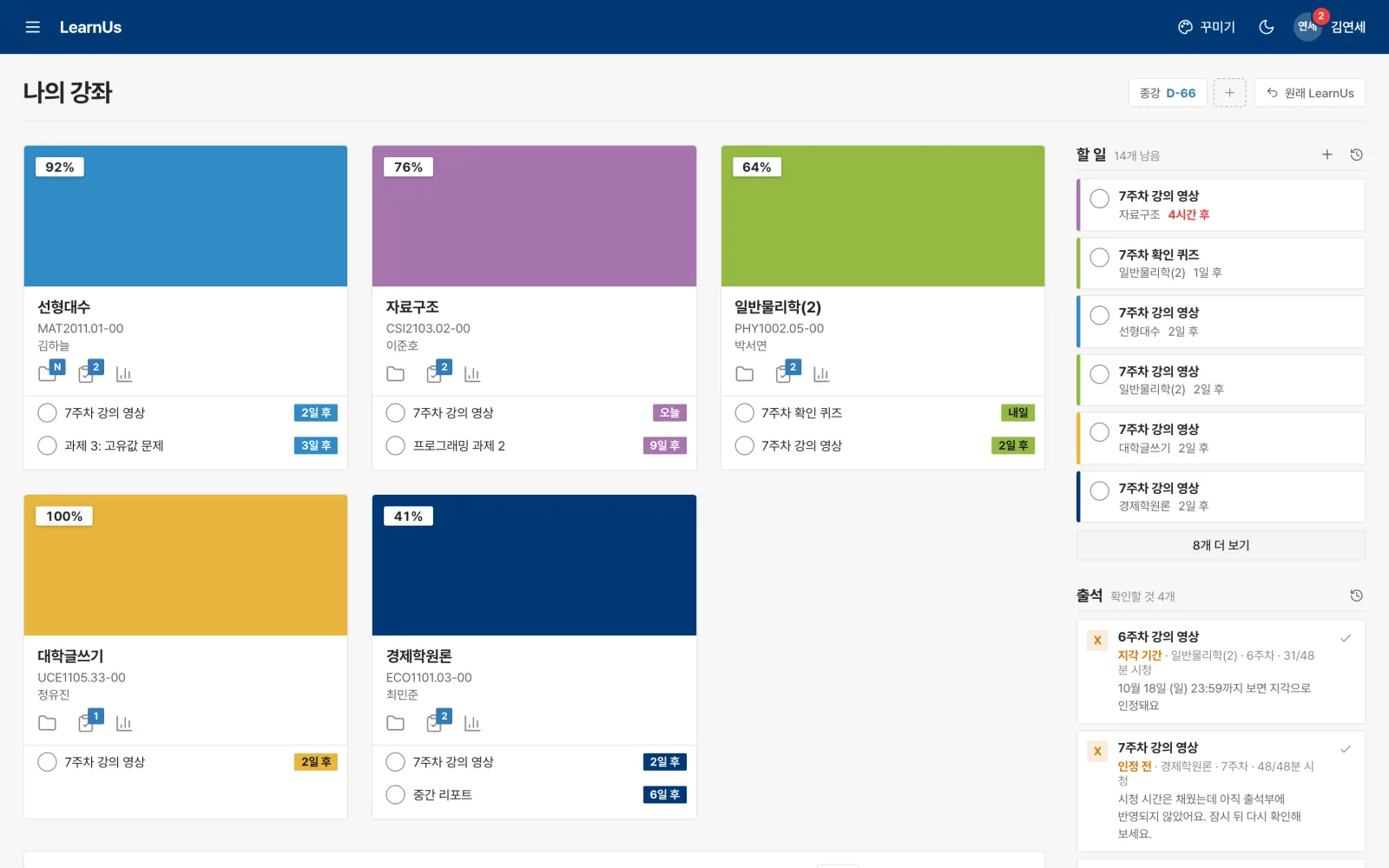Open the grade chart icon for 경제학원론

472,723
